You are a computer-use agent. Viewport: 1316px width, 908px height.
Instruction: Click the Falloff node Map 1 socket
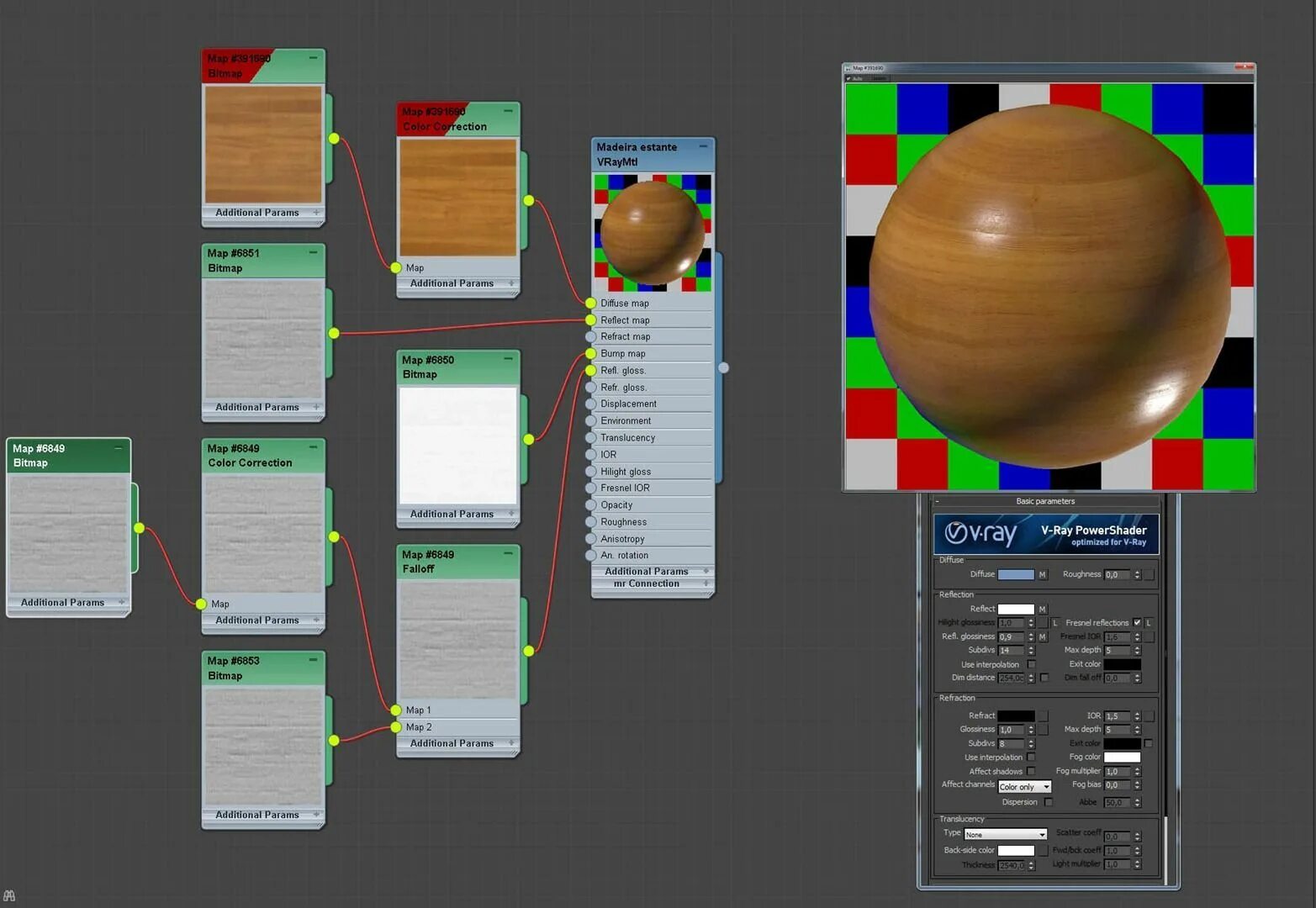pos(396,710)
